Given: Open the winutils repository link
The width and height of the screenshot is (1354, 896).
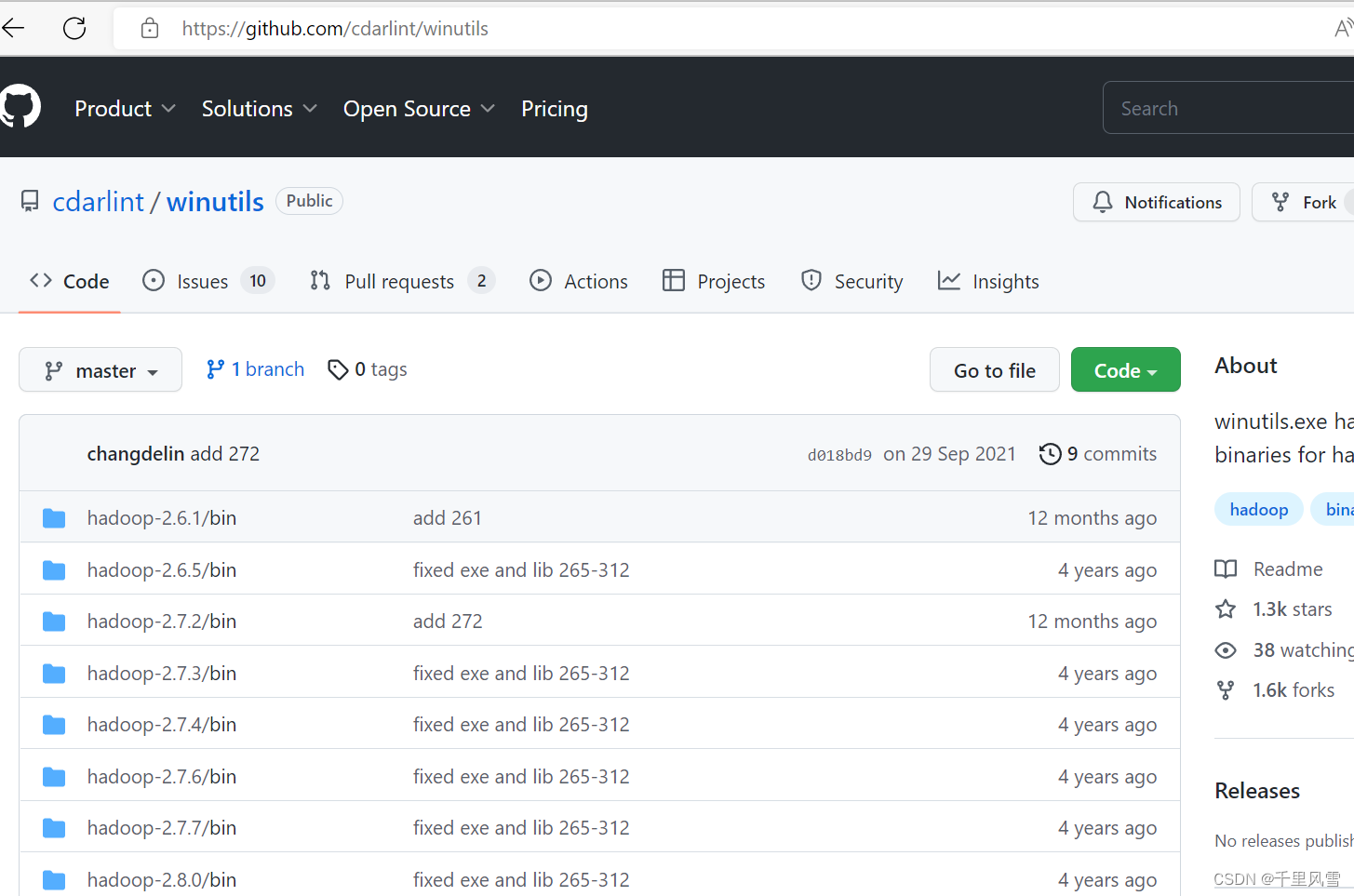Looking at the screenshot, I should pyautogui.click(x=215, y=202).
